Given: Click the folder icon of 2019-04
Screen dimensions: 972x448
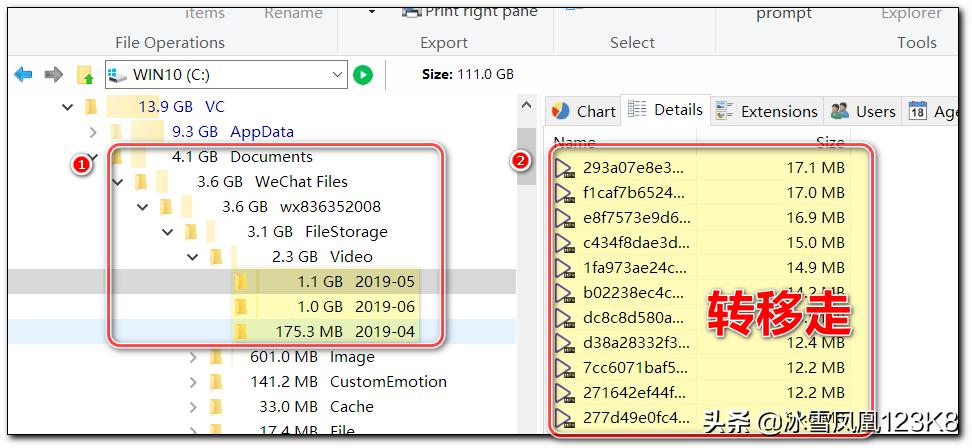Looking at the screenshot, I should 241,332.
